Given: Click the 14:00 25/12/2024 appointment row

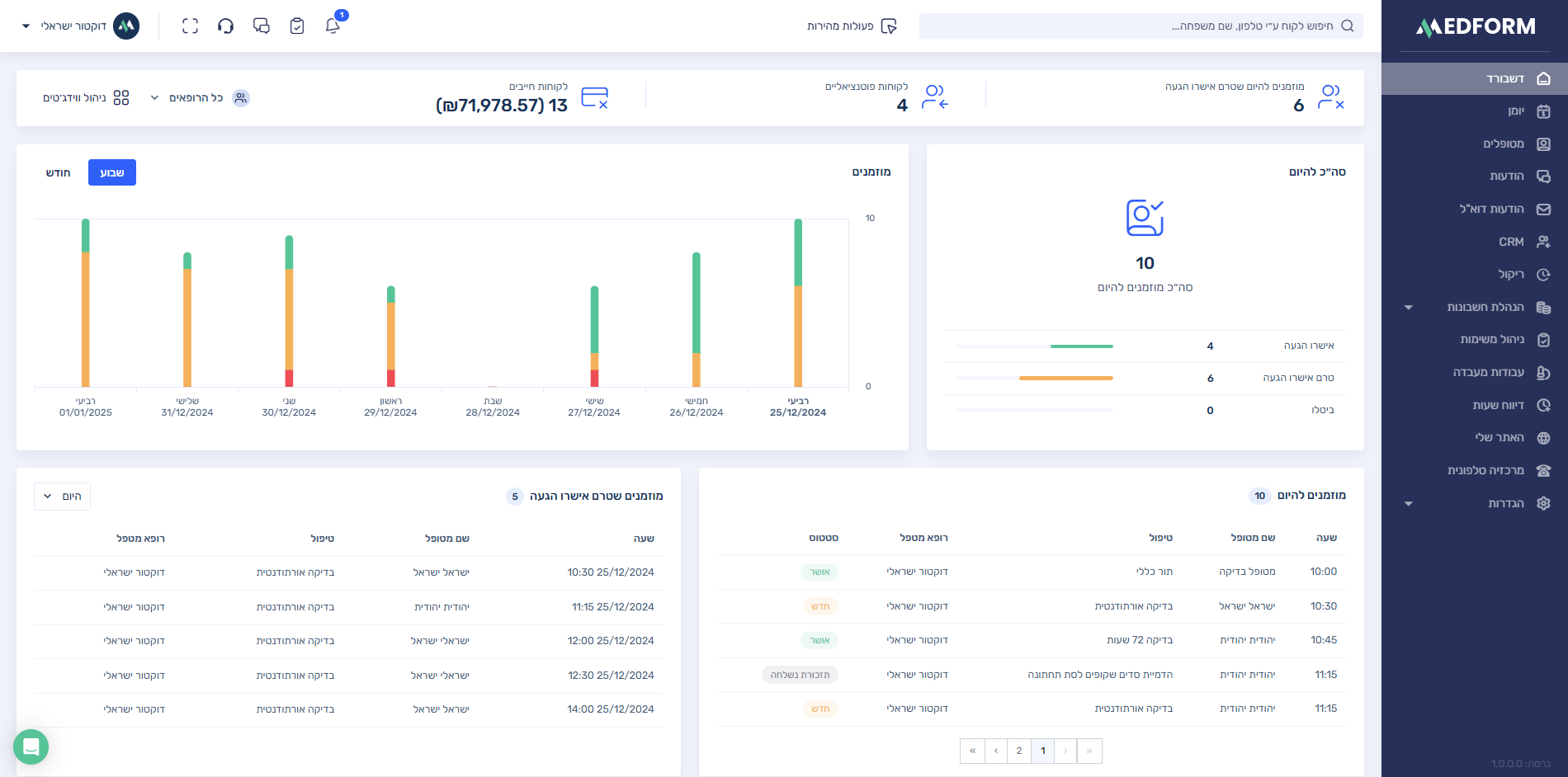Looking at the screenshot, I should (x=349, y=709).
